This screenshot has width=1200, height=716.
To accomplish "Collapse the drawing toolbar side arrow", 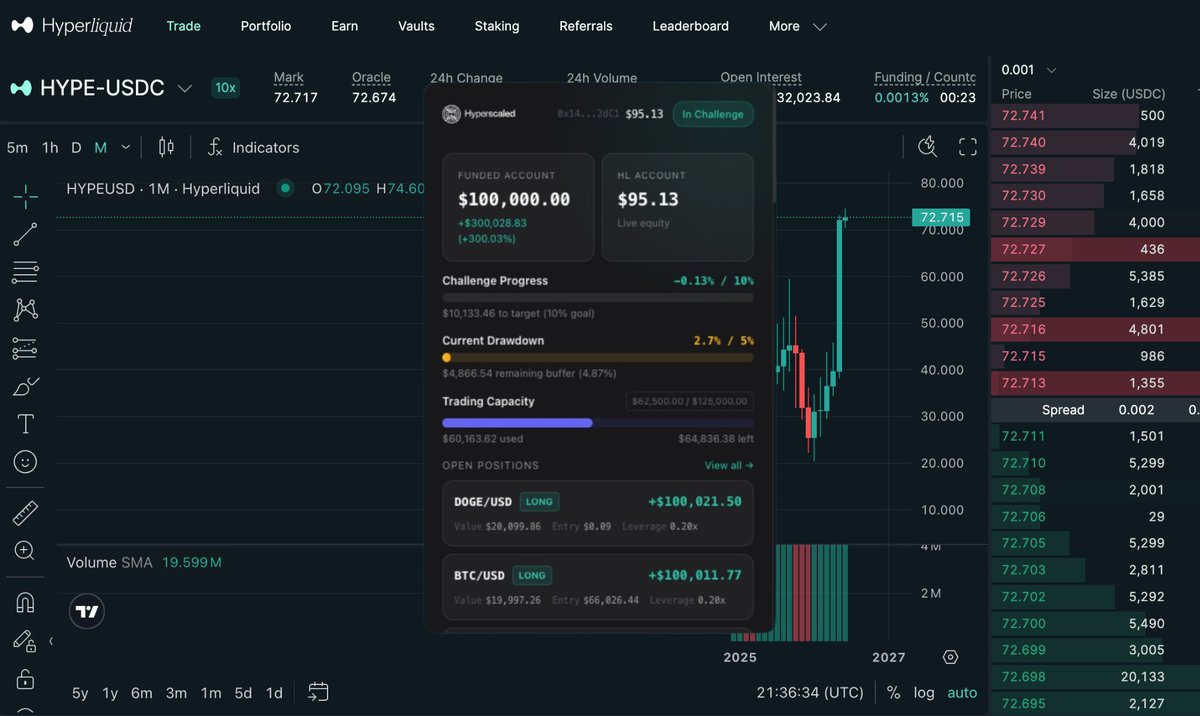I will click(x=51, y=641).
